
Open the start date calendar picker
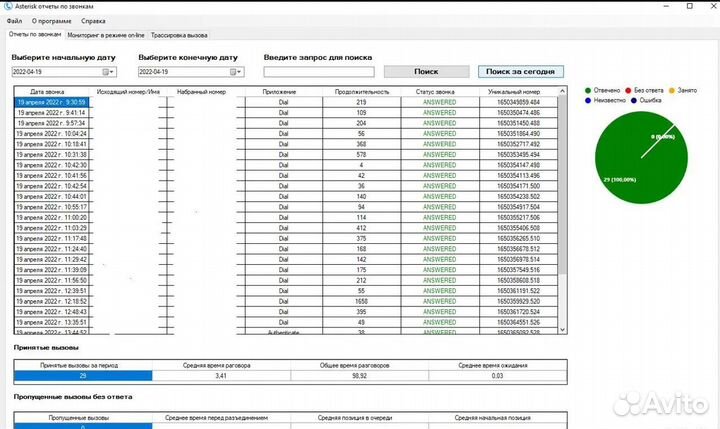pyautogui.click(x=111, y=72)
